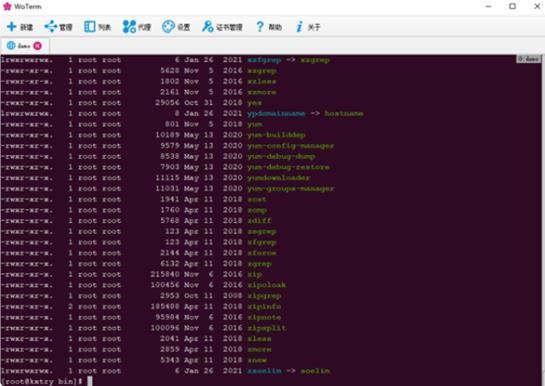Click the ypdomainname symlink entry

pyautogui.click(x=276, y=114)
